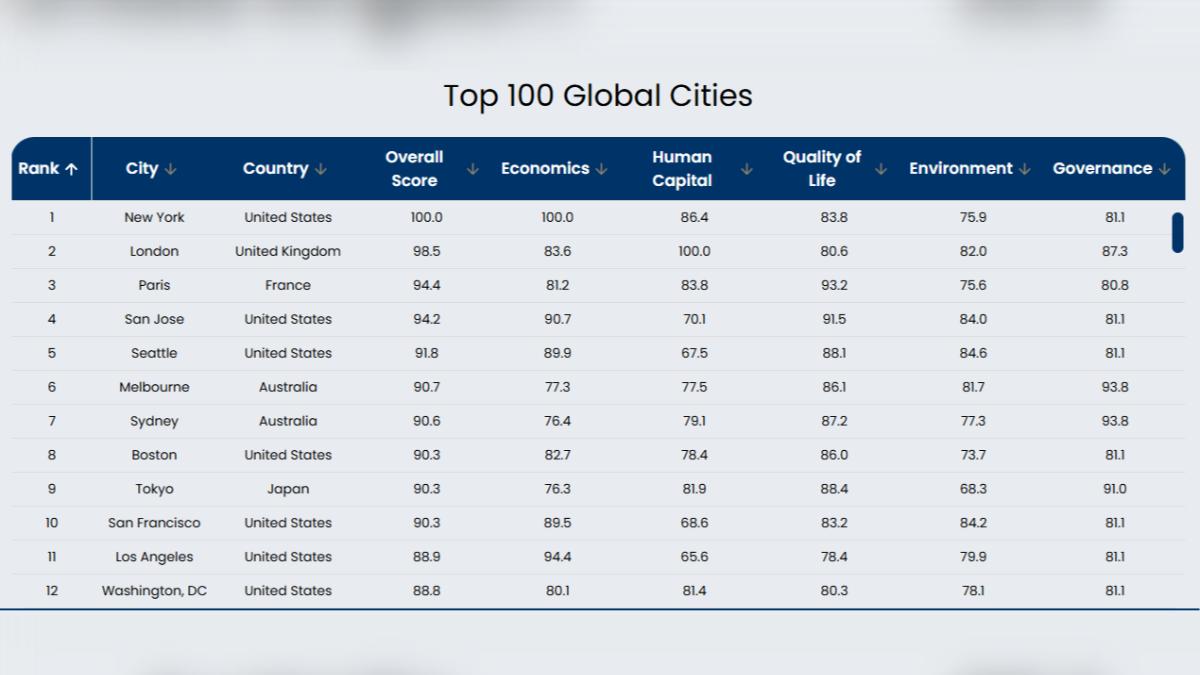This screenshot has width=1200, height=675.
Task: Select the London city cell
Action: pos(154,251)
